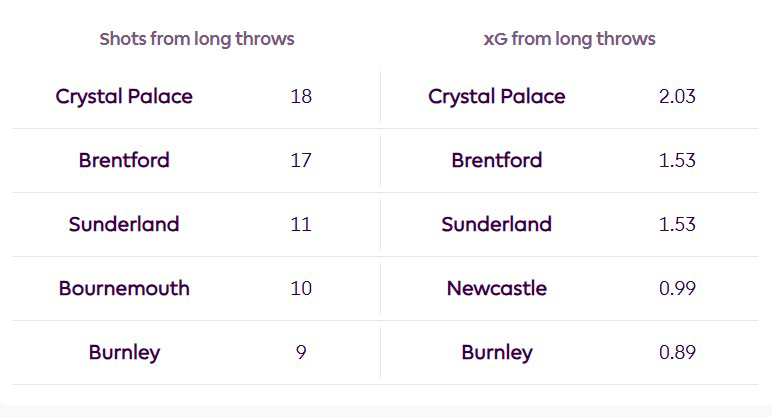Open Burnley in the xG table

[x=497, y=352]
